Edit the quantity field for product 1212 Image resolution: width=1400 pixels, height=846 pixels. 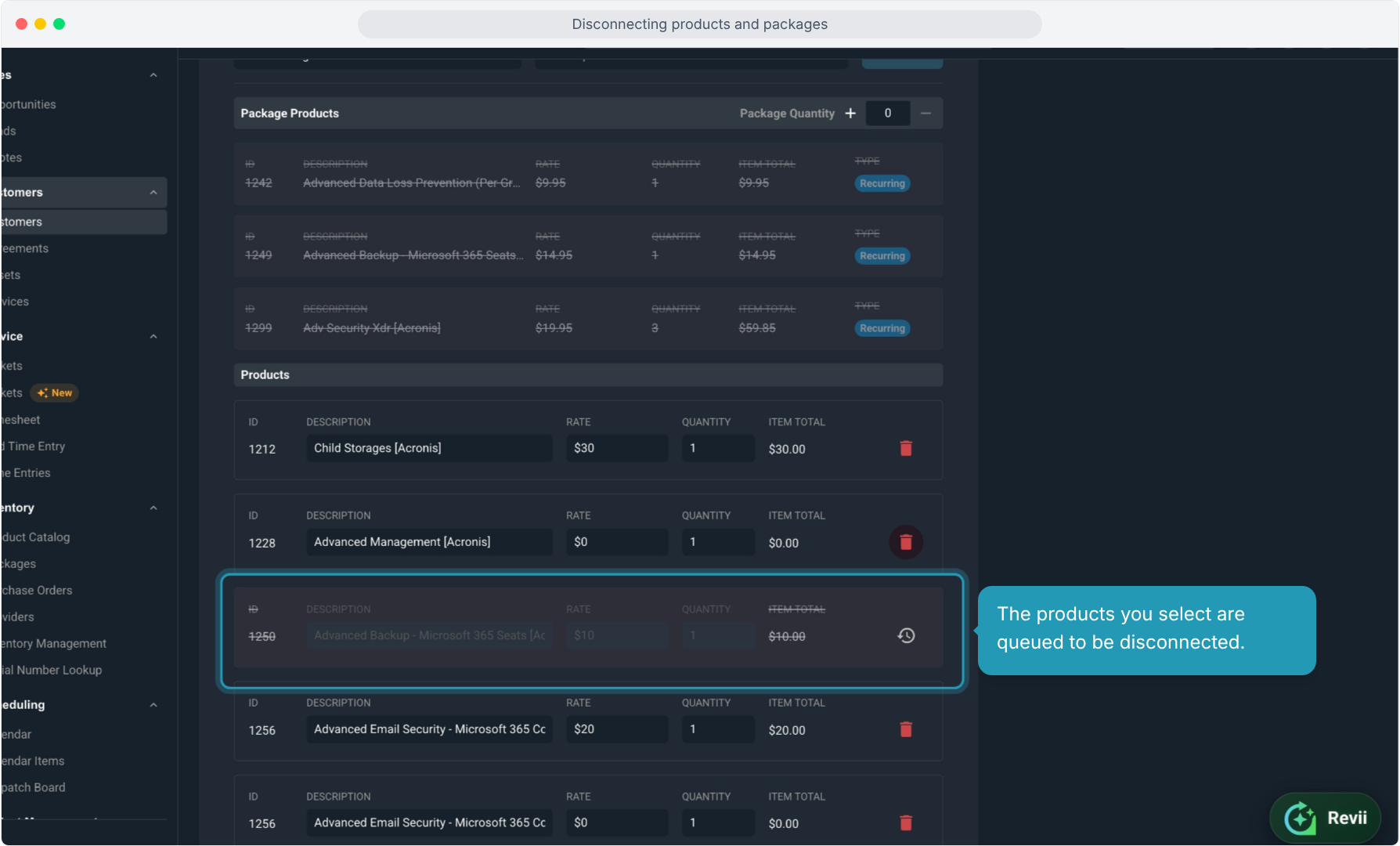pyautogui.click(x=718, y=448)
